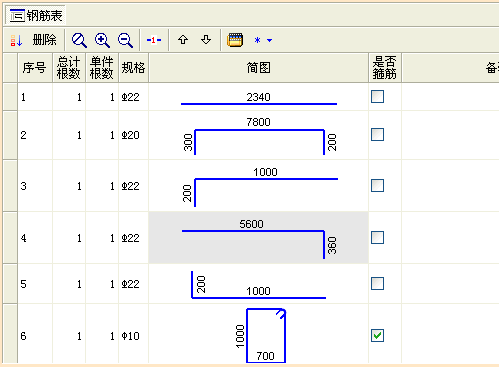Select row 4 using its row header
Screen dimensions: 499x367
[10, 238]
